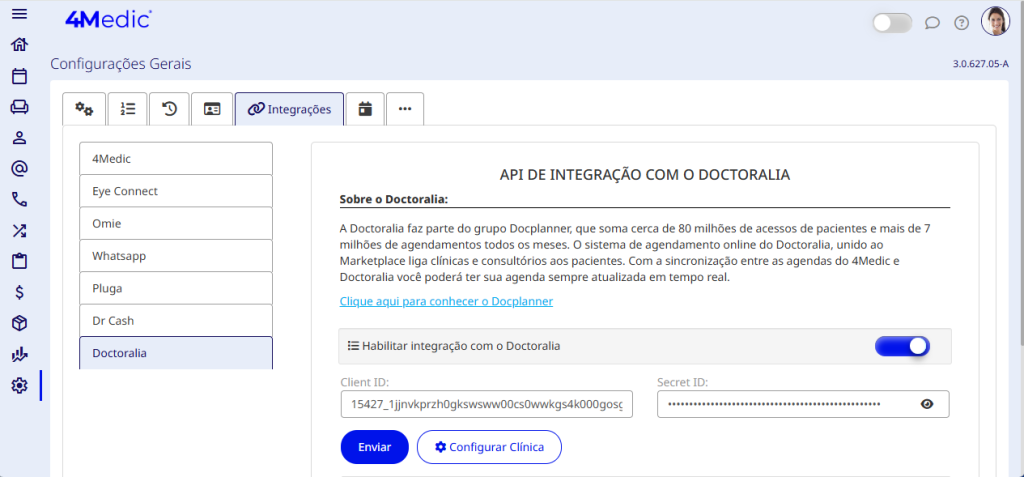Open link Clique aqui para conhecer o Docplanner
The height and width of the screenshot is (477, 1024).
[446, 301]
